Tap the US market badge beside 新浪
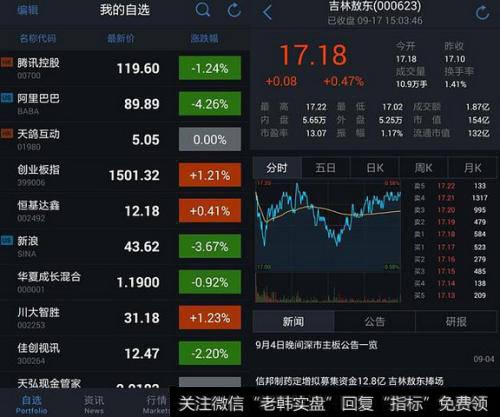 [x=7, y=240]
